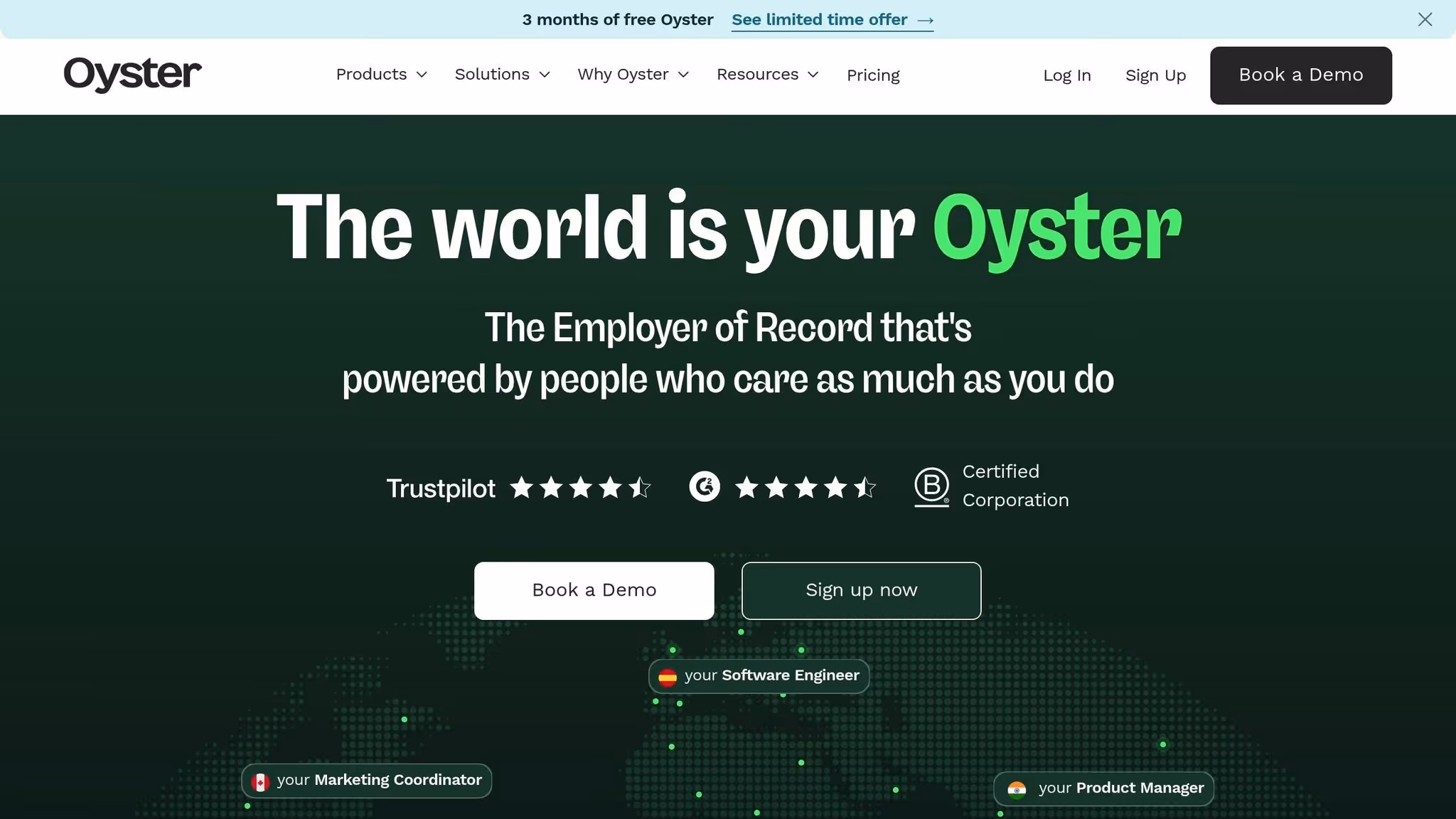This screenshot has height=819, width=1456.
Task: Go to the Pricing page
Action: click(872, 75)
